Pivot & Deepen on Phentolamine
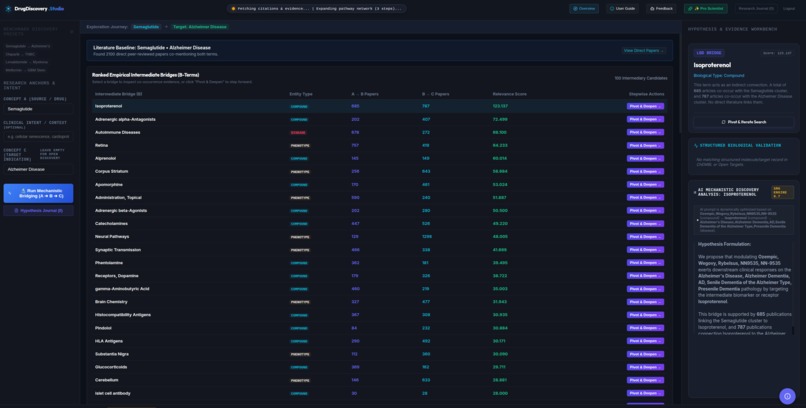This screenshot has height=408, width=806. 645,263
